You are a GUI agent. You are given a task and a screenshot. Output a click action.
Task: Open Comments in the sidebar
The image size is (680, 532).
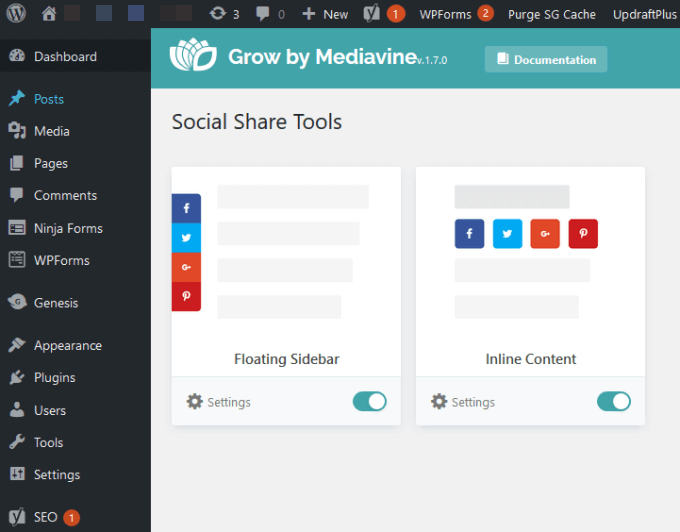point(65,196)
